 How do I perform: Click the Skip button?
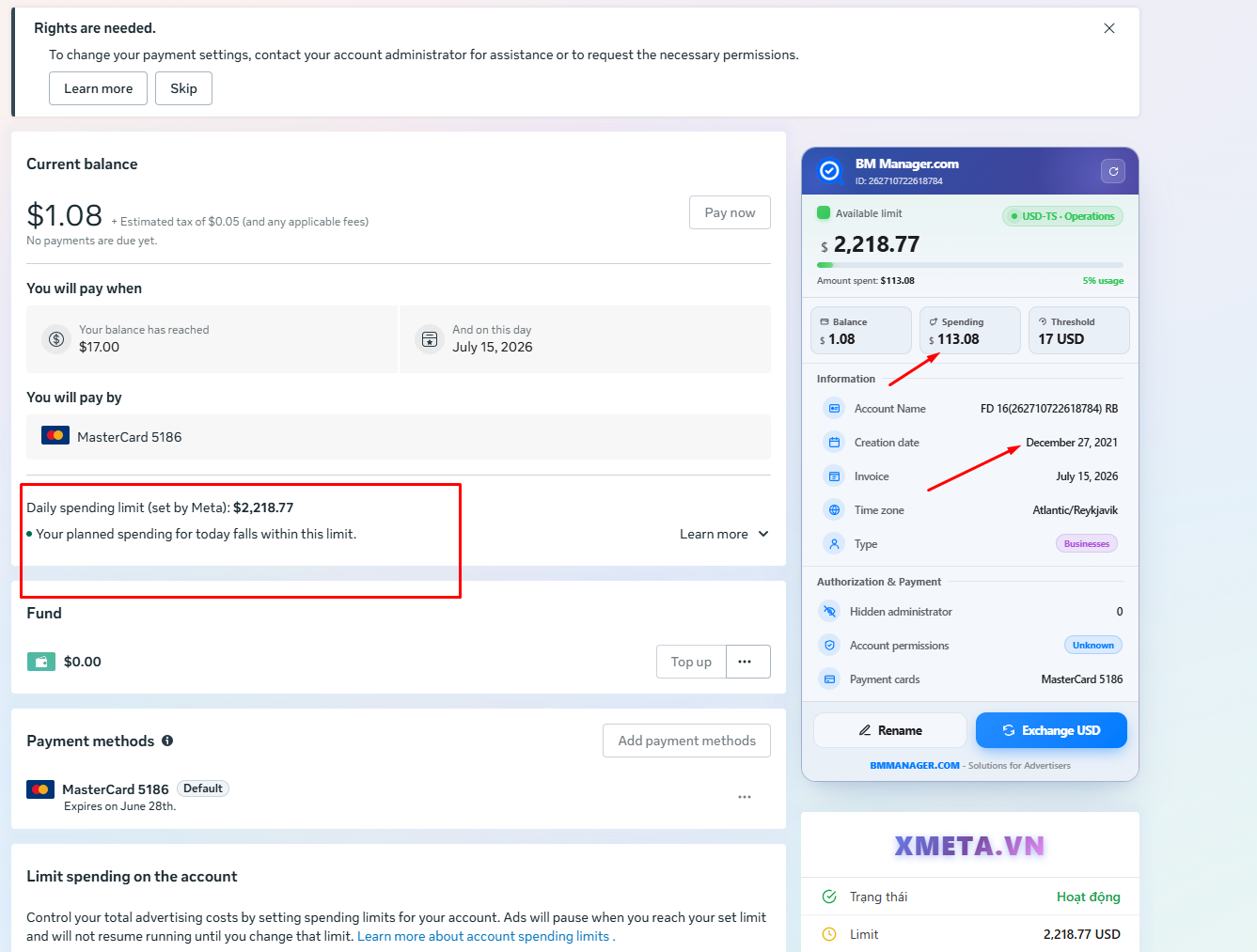pyautogui.click(x=183, y=88)
